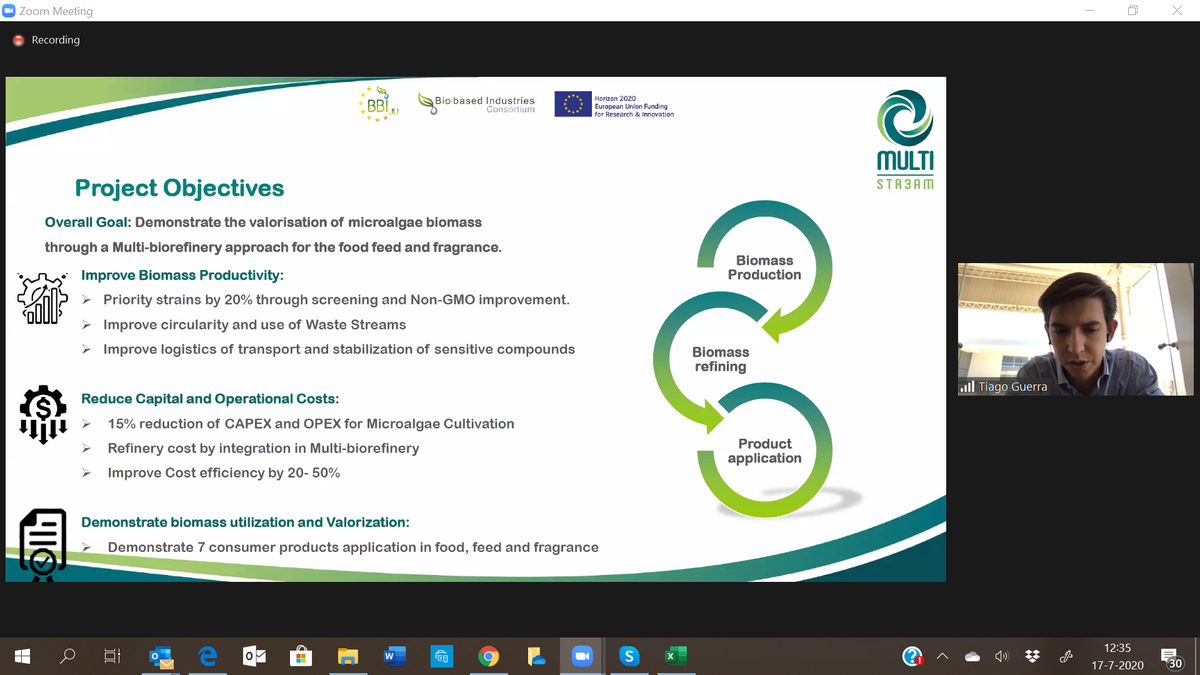Click the 'Overall Goal:' text line

coord(263,221)
